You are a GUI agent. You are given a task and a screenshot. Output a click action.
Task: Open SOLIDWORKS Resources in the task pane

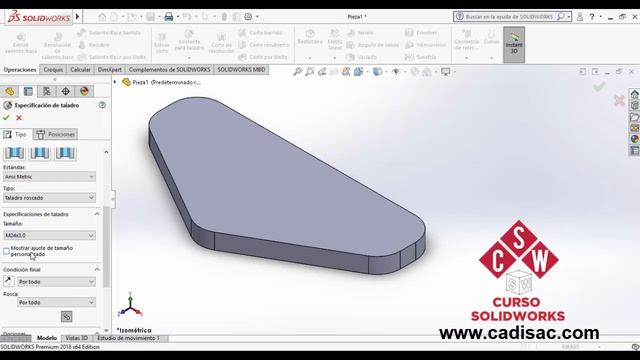click(634, 94)
